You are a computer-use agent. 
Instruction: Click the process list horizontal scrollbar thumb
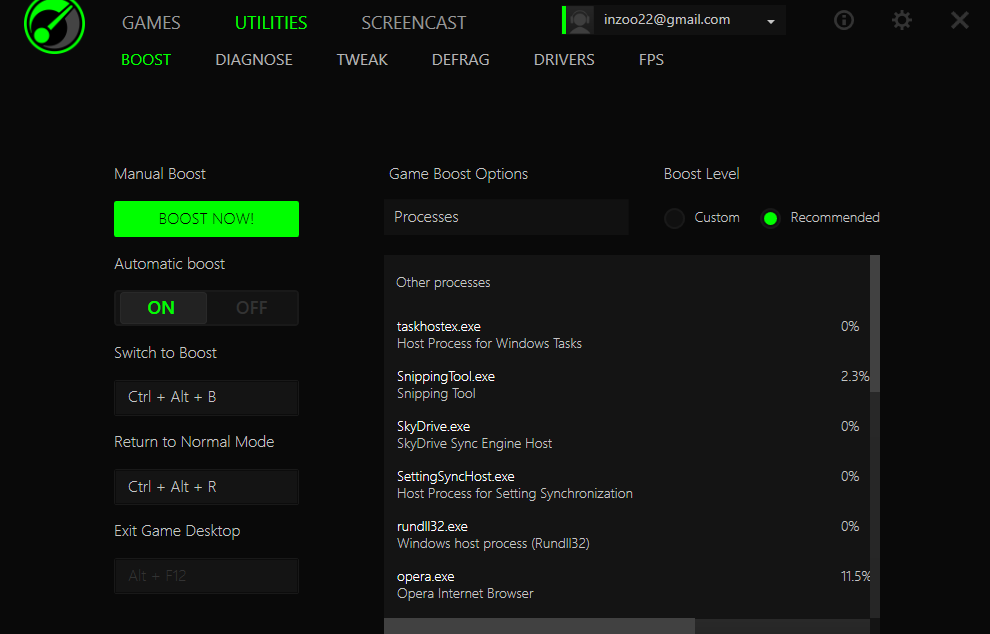tap(539, 626)
